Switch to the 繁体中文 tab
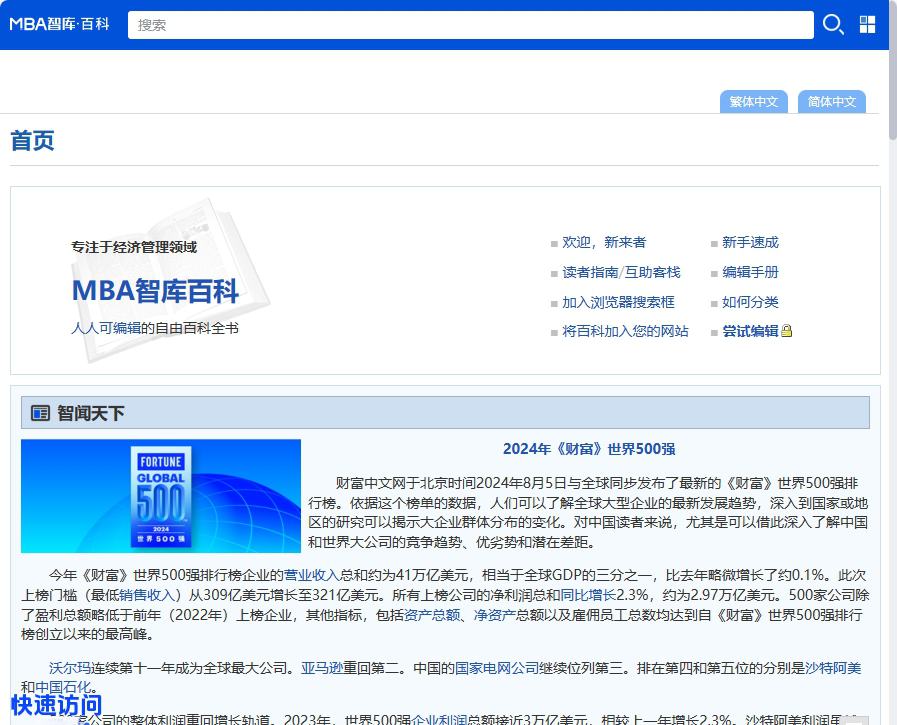897x725 pixels. (753, 101)
